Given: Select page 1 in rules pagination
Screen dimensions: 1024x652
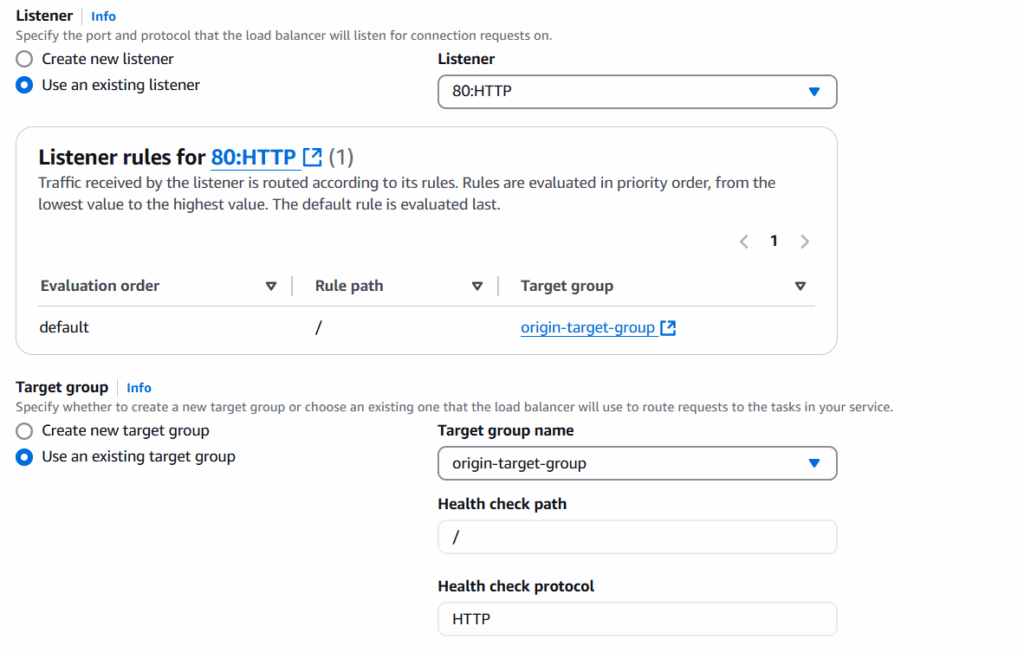Looking at the screenshot, I should point(774,241).
